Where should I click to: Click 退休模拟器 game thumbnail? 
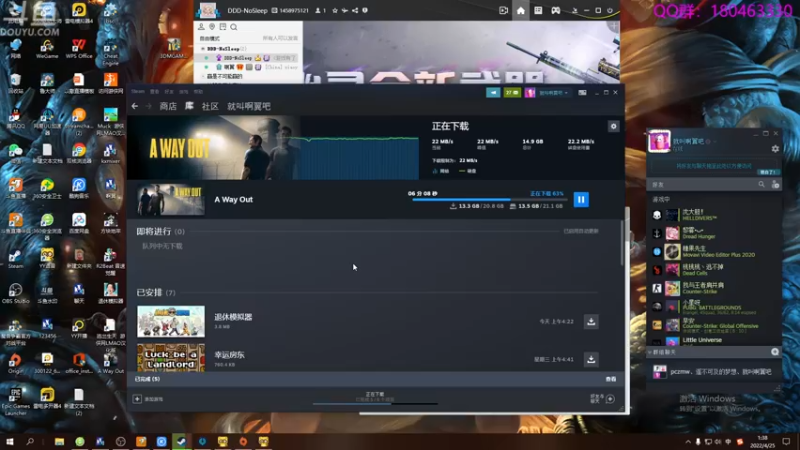[x=171, y=321]
